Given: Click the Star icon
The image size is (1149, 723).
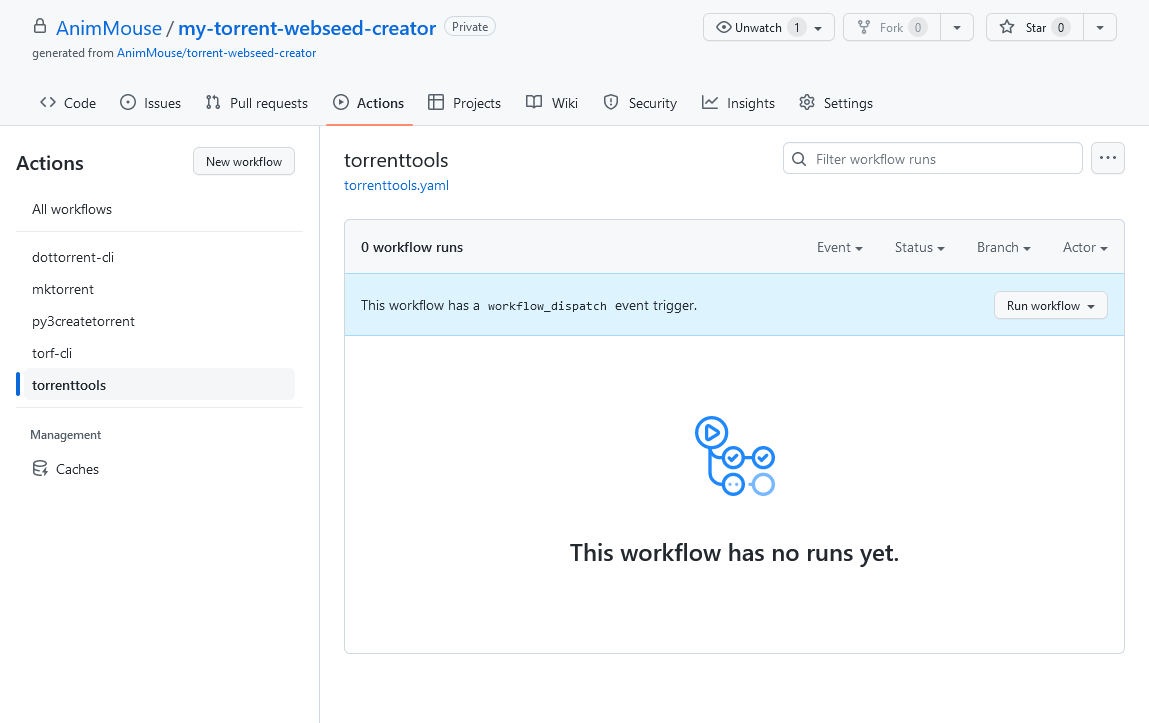Looking at the screenshot, I should (x=1007, y=27).
